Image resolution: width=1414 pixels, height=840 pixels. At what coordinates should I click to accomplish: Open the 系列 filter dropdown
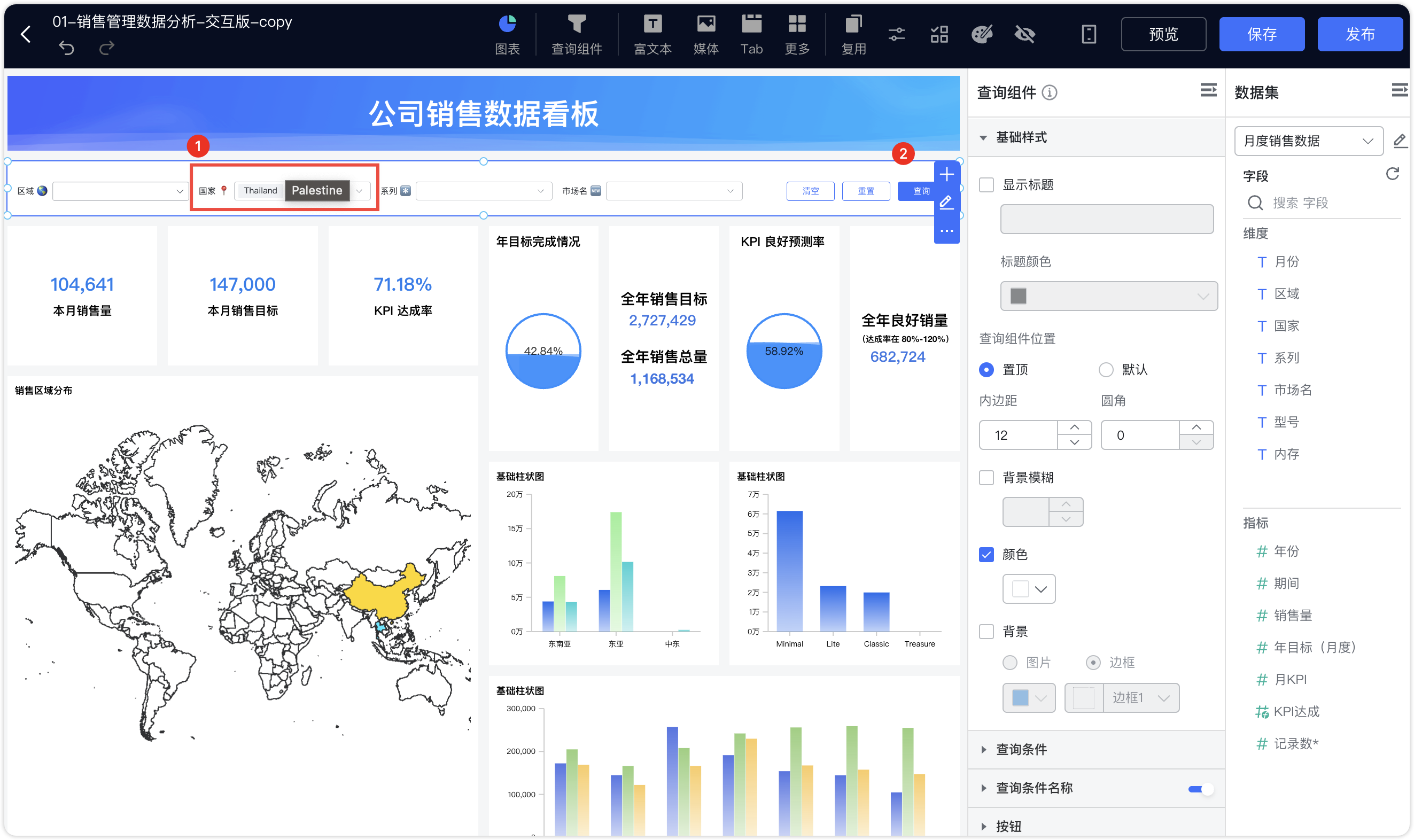[484, 191]
